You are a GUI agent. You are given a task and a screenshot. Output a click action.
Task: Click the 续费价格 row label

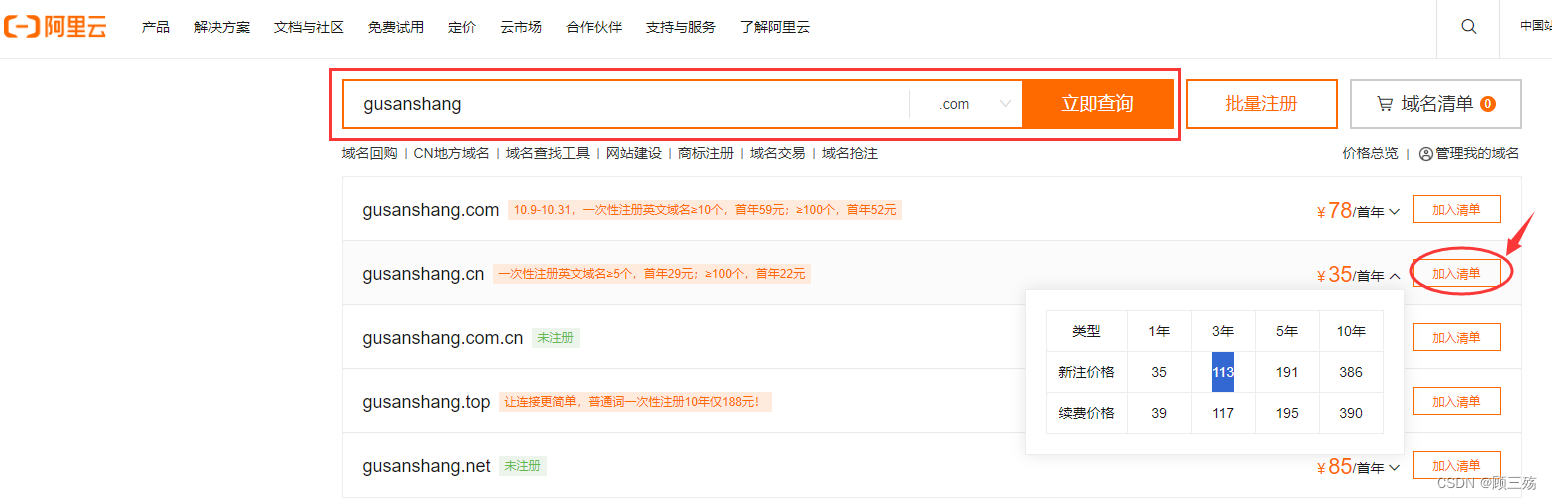(x=1086, y=413)
